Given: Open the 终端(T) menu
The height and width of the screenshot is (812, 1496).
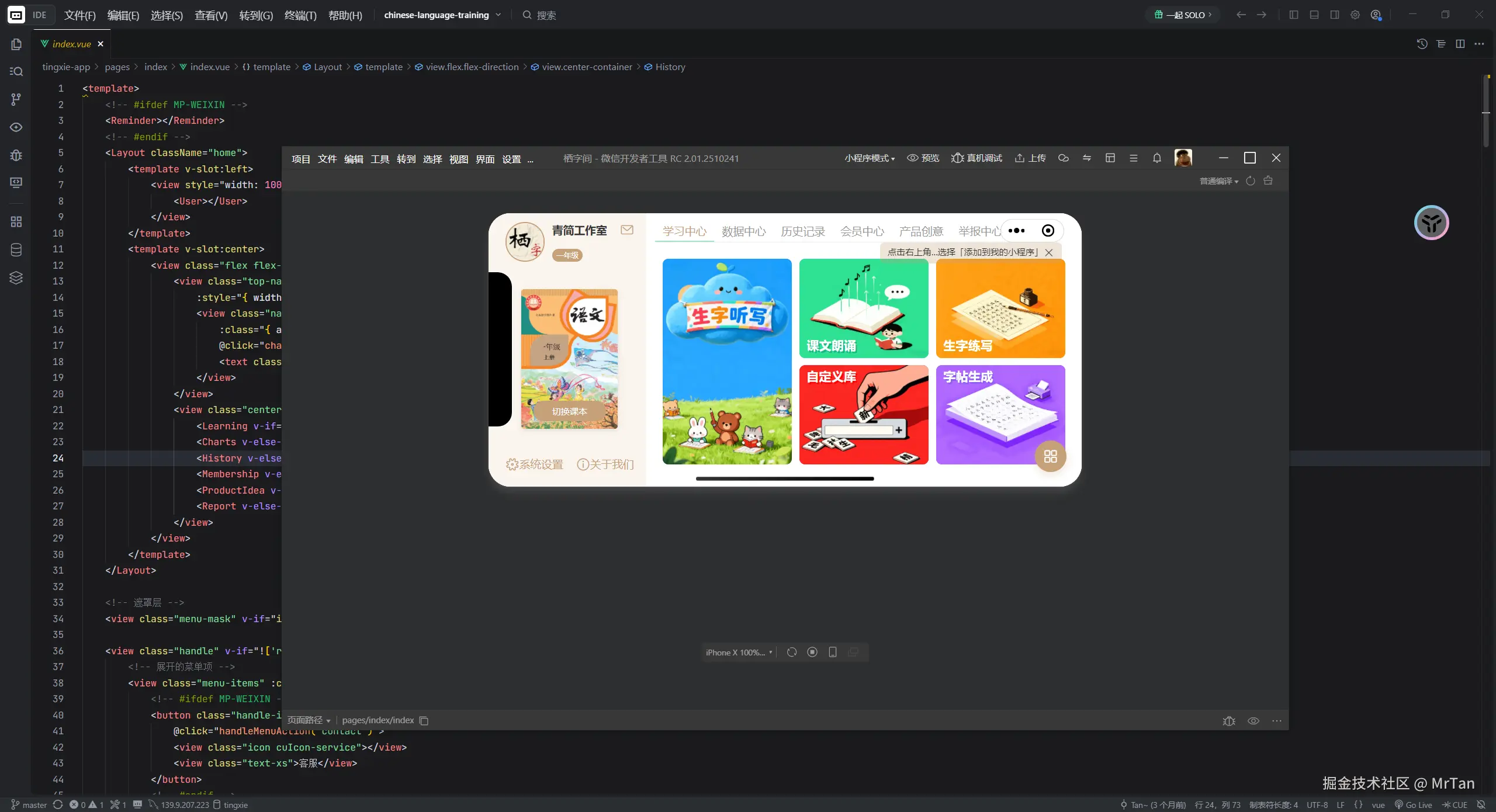Looking at the screenshot, I should point(300,15).
